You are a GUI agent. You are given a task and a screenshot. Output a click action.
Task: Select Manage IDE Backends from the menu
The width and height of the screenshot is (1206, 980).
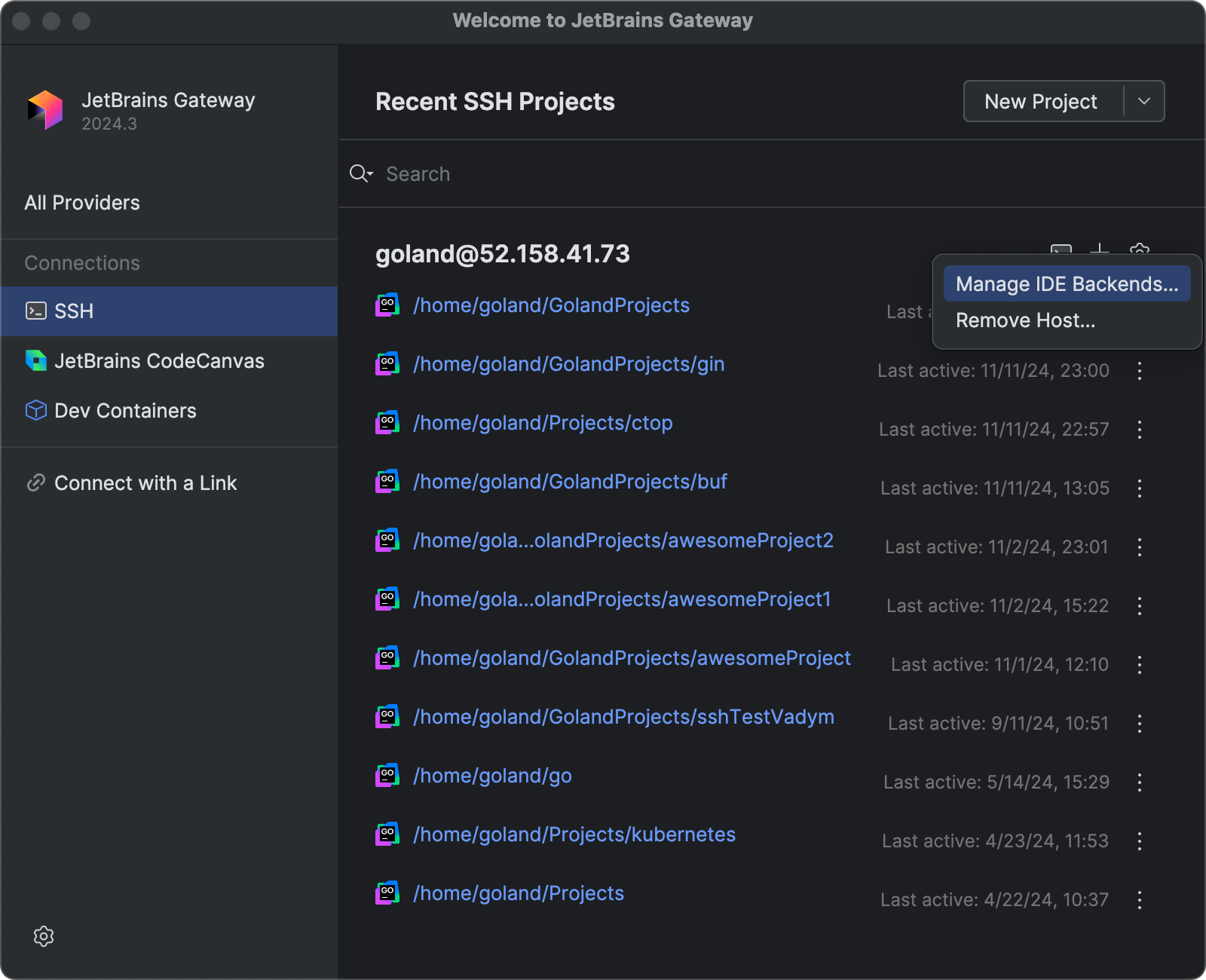1066,284
